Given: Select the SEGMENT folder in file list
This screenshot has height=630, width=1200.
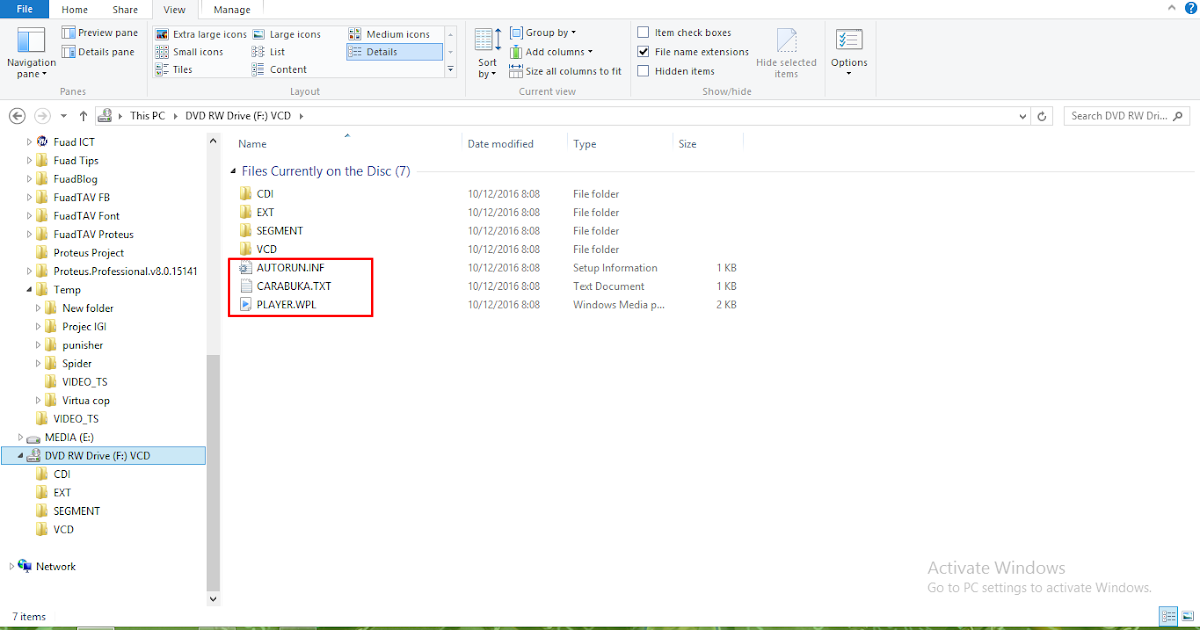Looking at the screenshot, I should click(x=280, y=231).
